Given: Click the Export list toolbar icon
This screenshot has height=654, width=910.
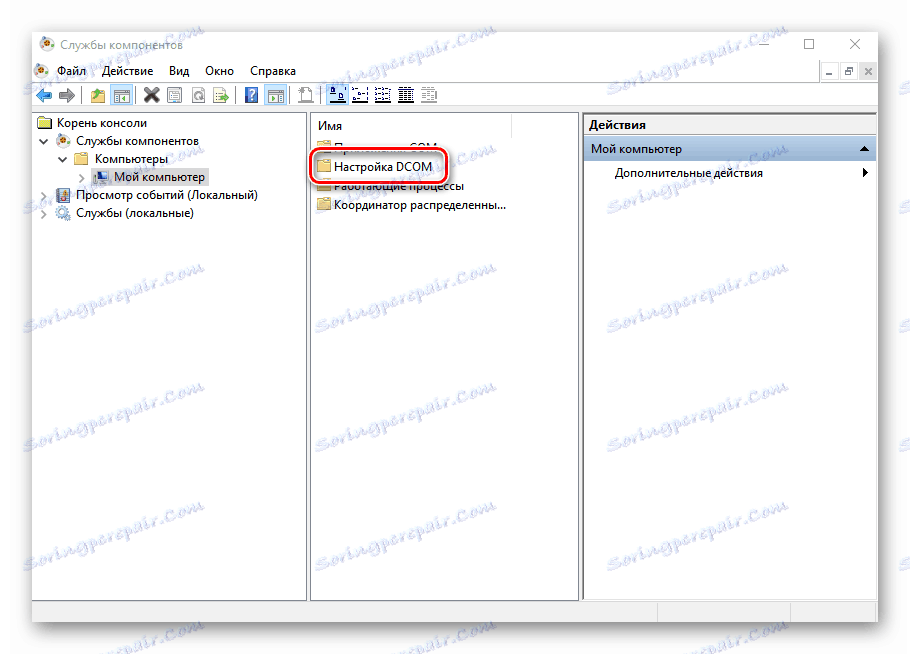Looking at the screenshot, I should tap(221, 95).
